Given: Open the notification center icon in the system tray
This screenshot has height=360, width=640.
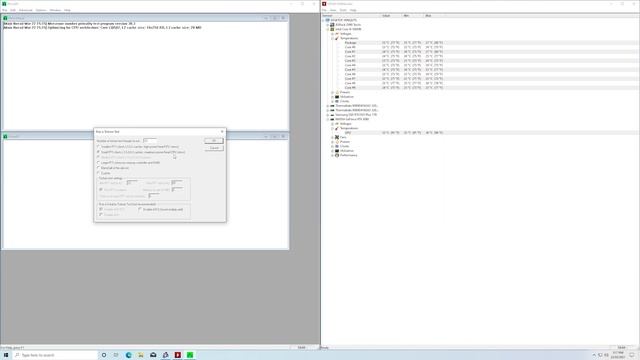Looking at the screenshot, I should point(632,355).
